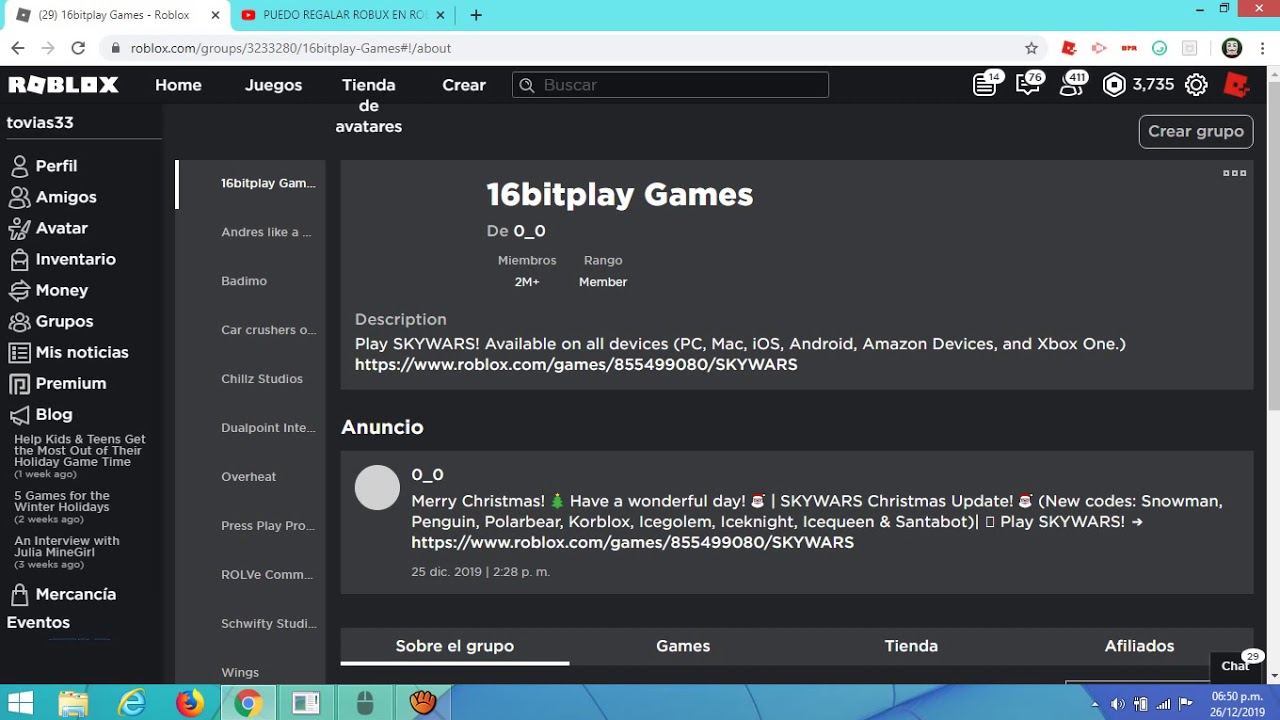Open the Roblox logo home link
The height and width of the screenshot is (720, 1280).
coord(63,85)
